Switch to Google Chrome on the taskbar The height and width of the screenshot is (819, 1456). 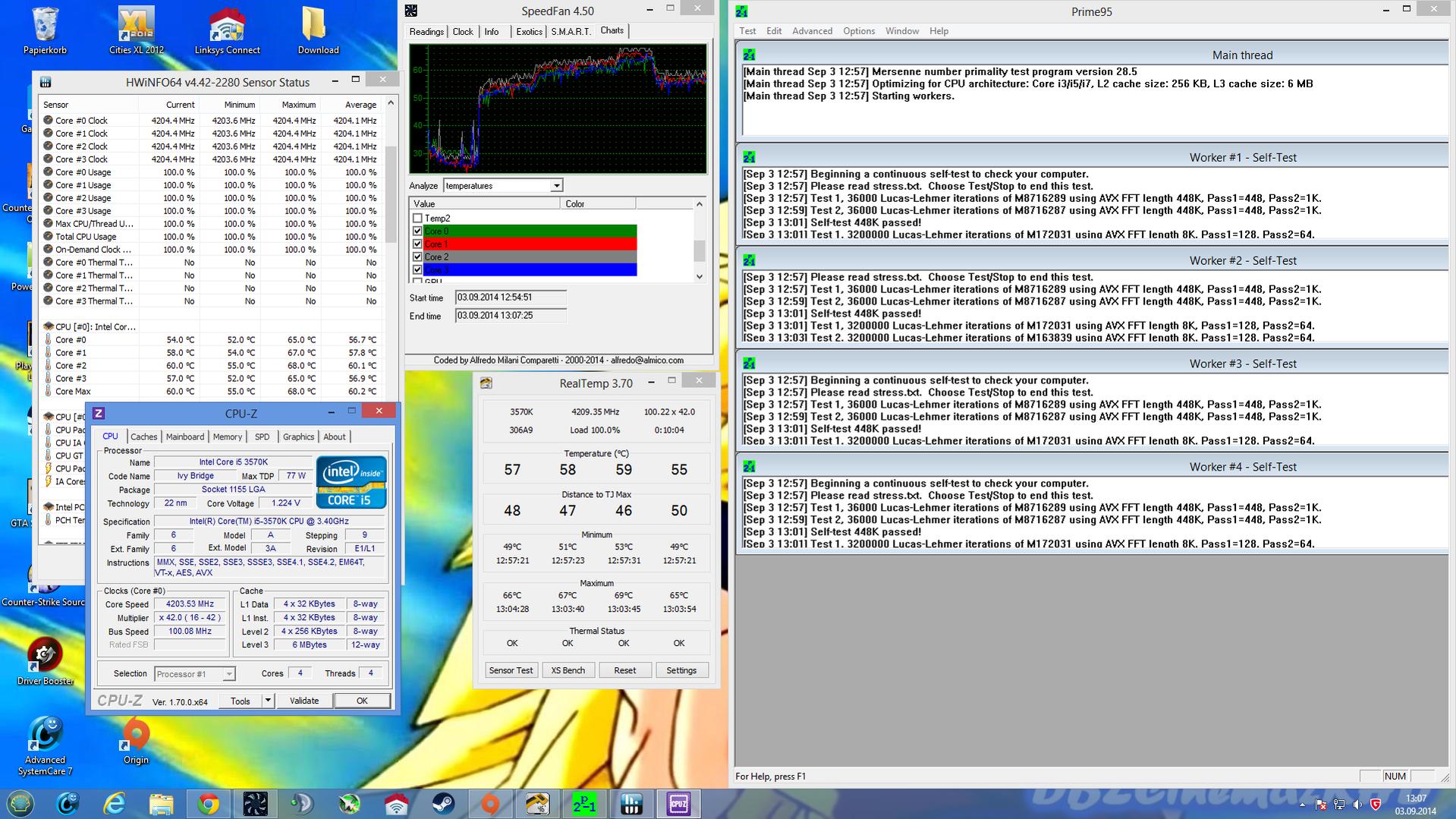(x=208, y=804)
